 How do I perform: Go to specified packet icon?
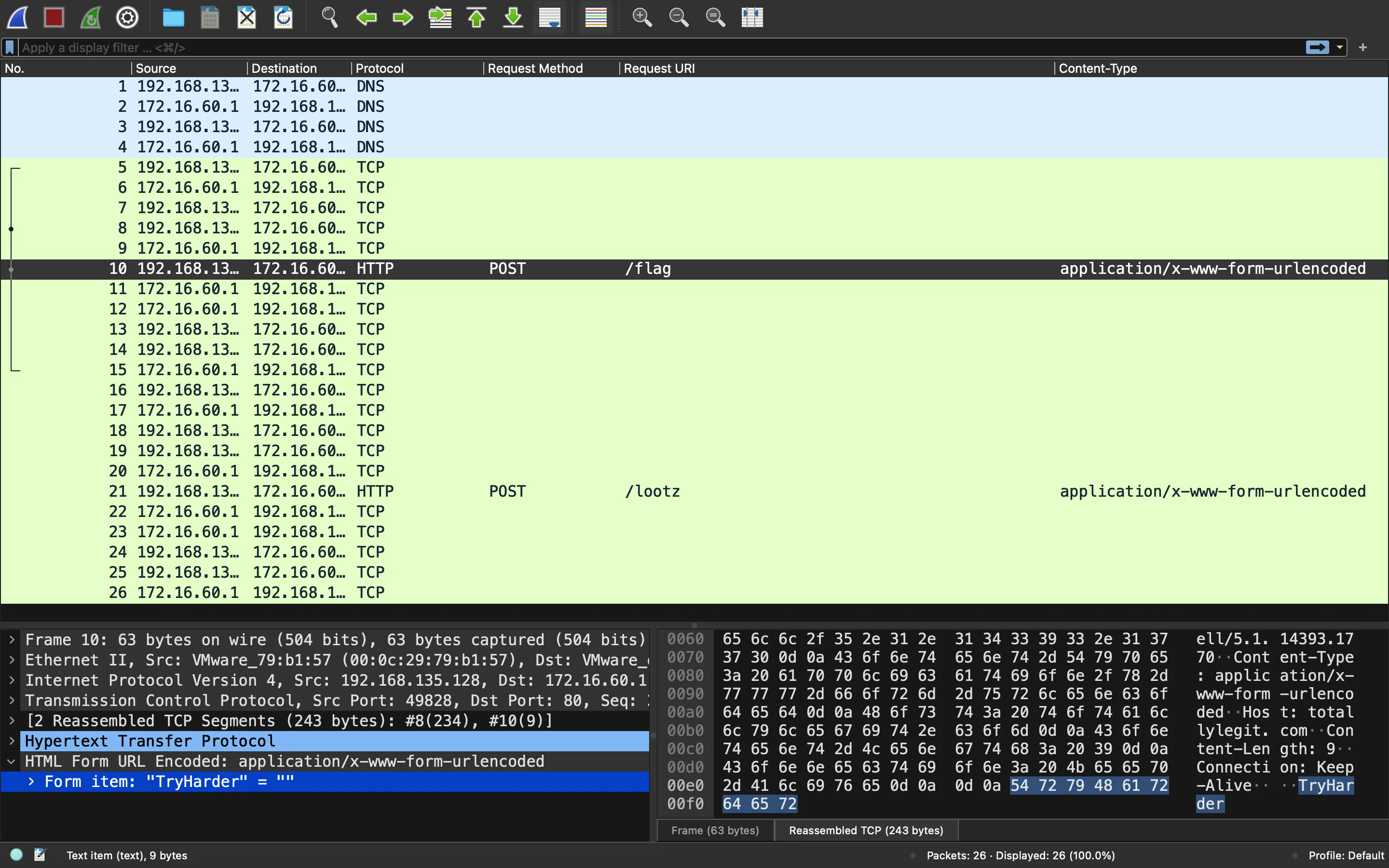click(440, 17)
